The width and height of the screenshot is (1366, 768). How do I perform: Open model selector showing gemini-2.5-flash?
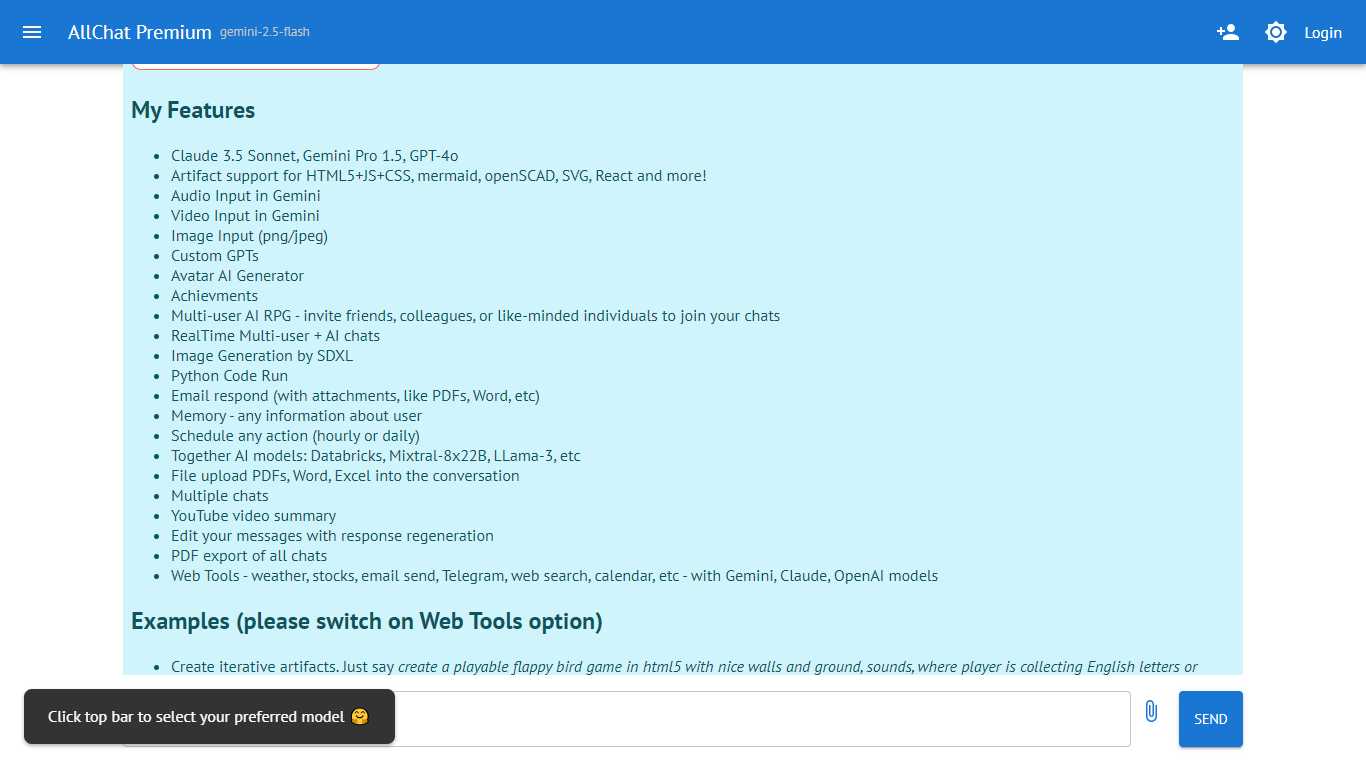[265, 32]
